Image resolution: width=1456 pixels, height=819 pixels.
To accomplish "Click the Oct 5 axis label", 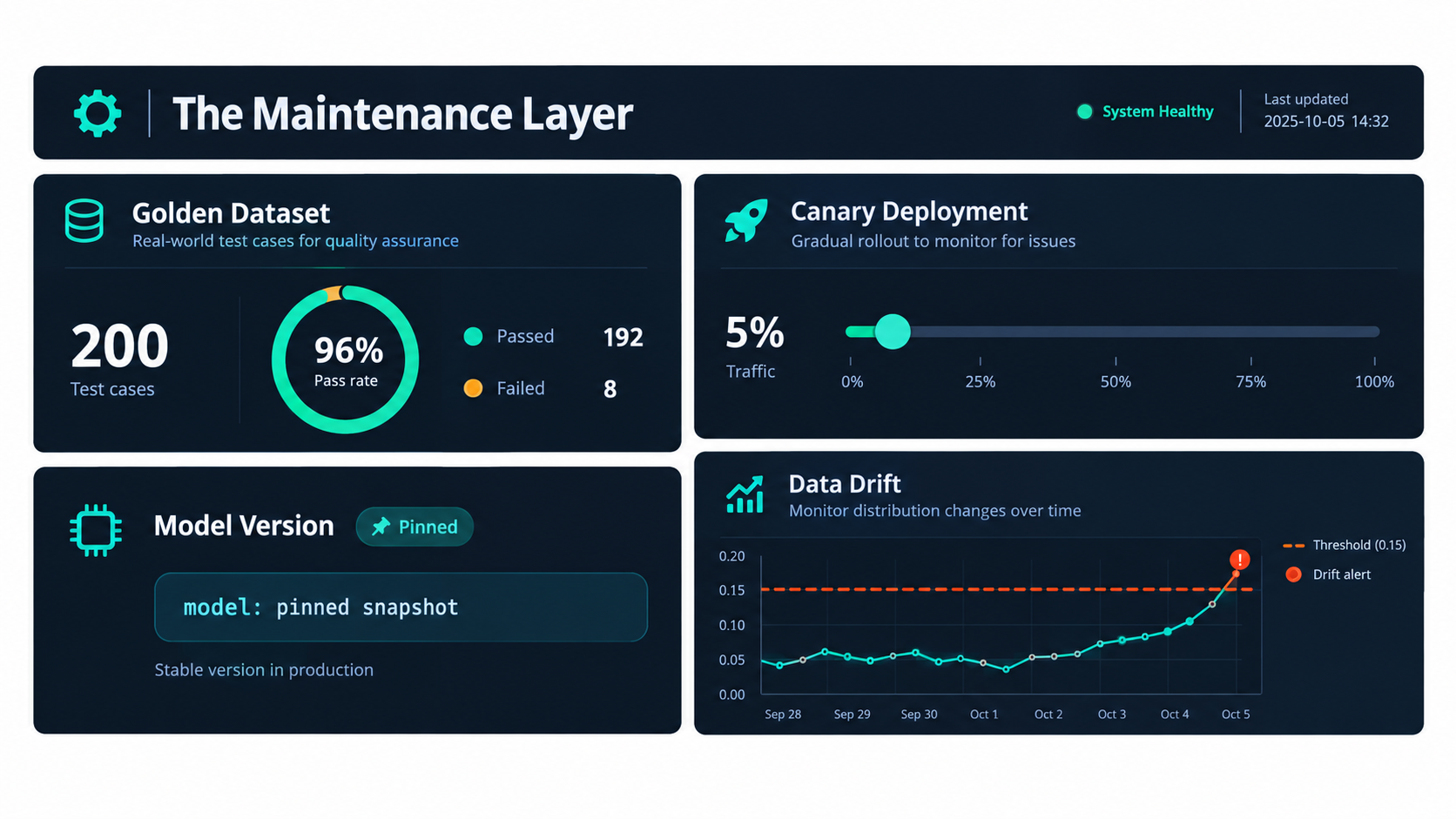I will [1236, 715].
